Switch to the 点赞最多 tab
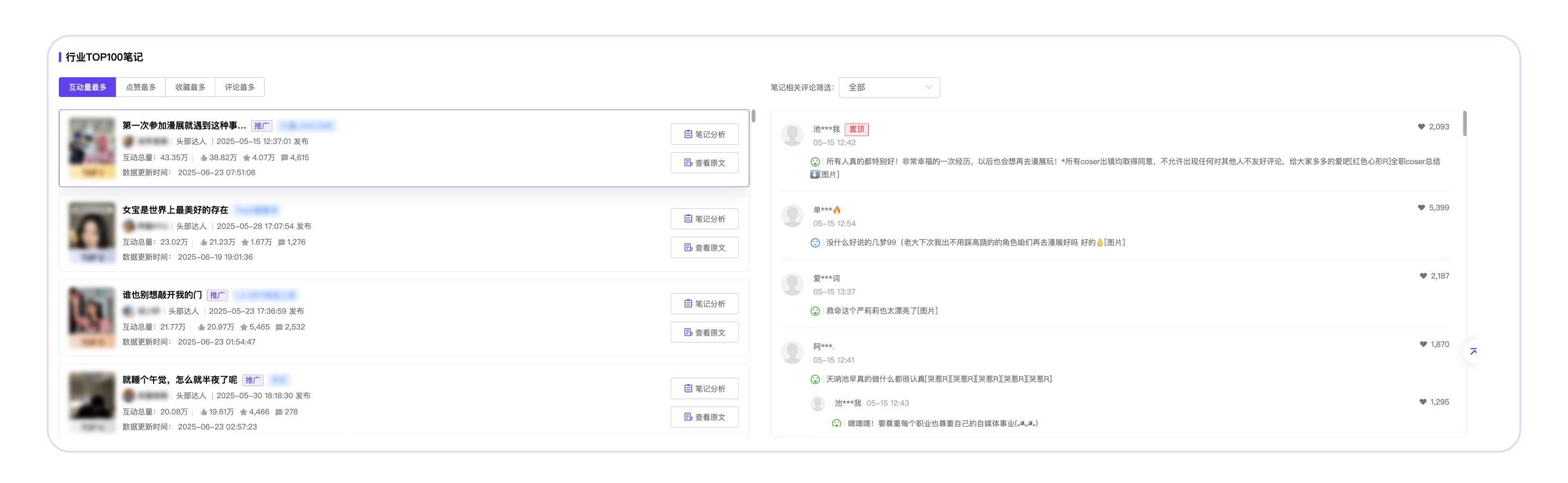 pos(141,87)
